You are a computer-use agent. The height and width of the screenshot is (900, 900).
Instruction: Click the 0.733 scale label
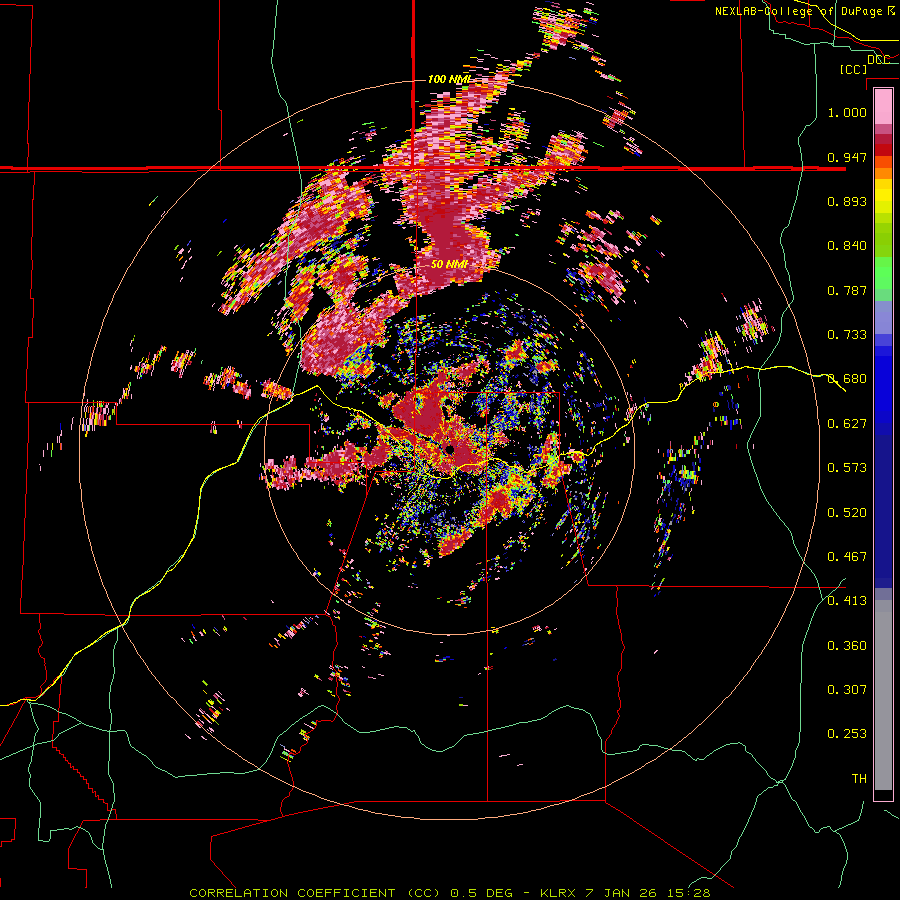coord(847,335)
